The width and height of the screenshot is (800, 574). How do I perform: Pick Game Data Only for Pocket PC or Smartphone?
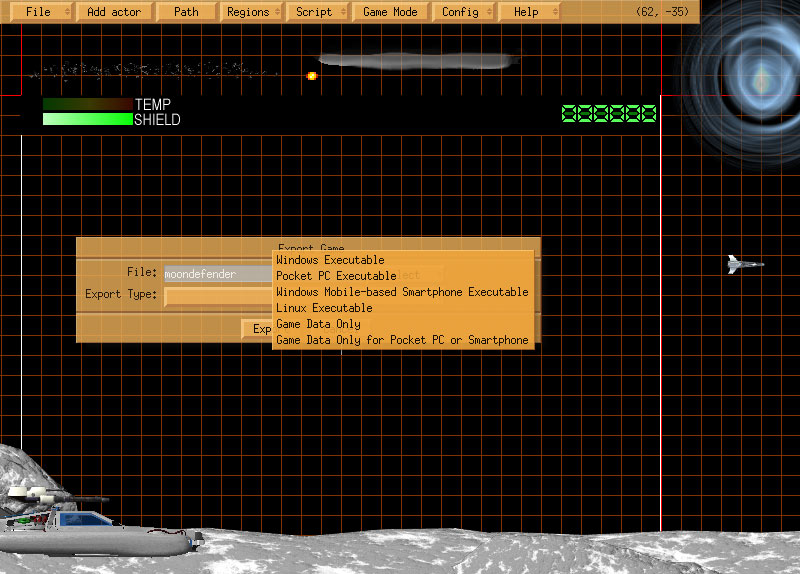point(403,340)
